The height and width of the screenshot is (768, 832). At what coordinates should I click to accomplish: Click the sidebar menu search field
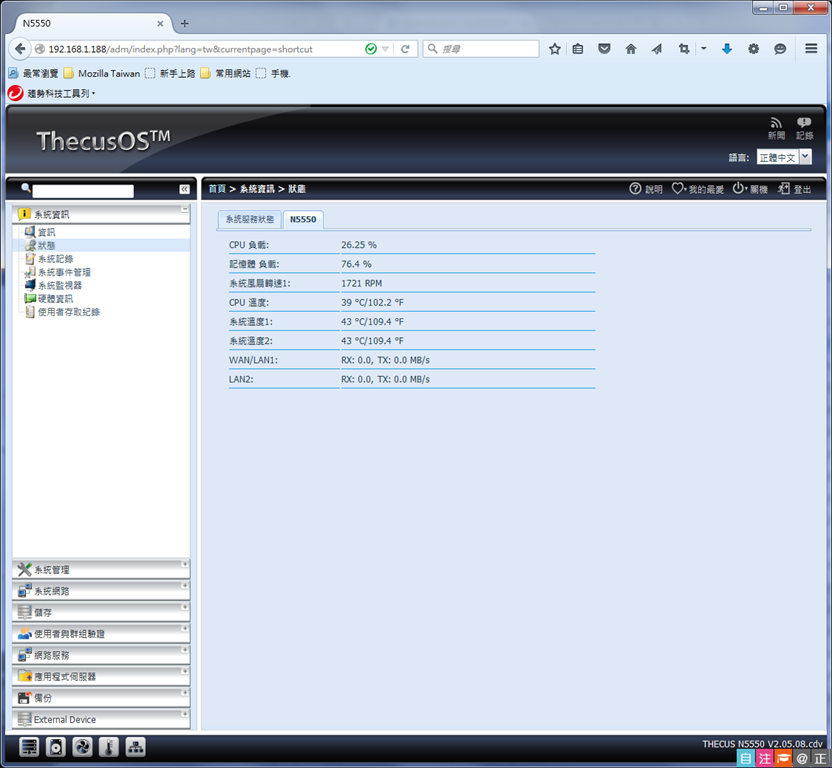pos(83,191)
